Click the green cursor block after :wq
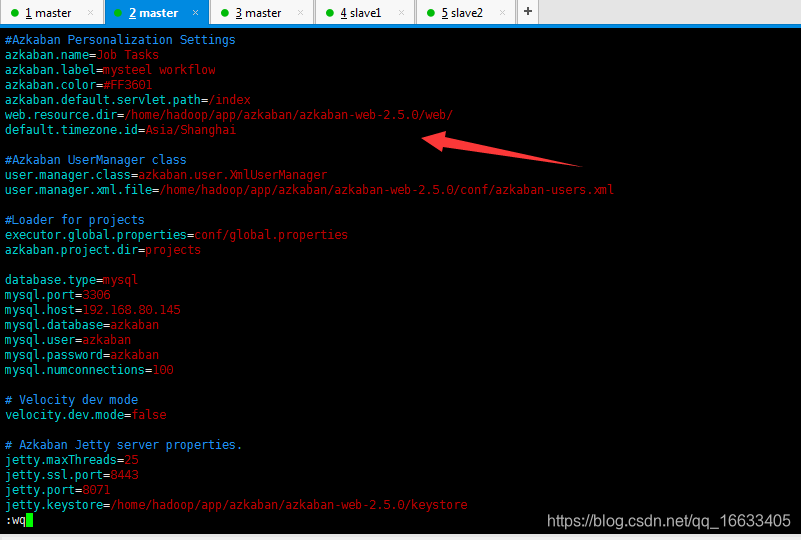Image resolution: width=801 pixels, height=540 pixels. pos(30,520)
